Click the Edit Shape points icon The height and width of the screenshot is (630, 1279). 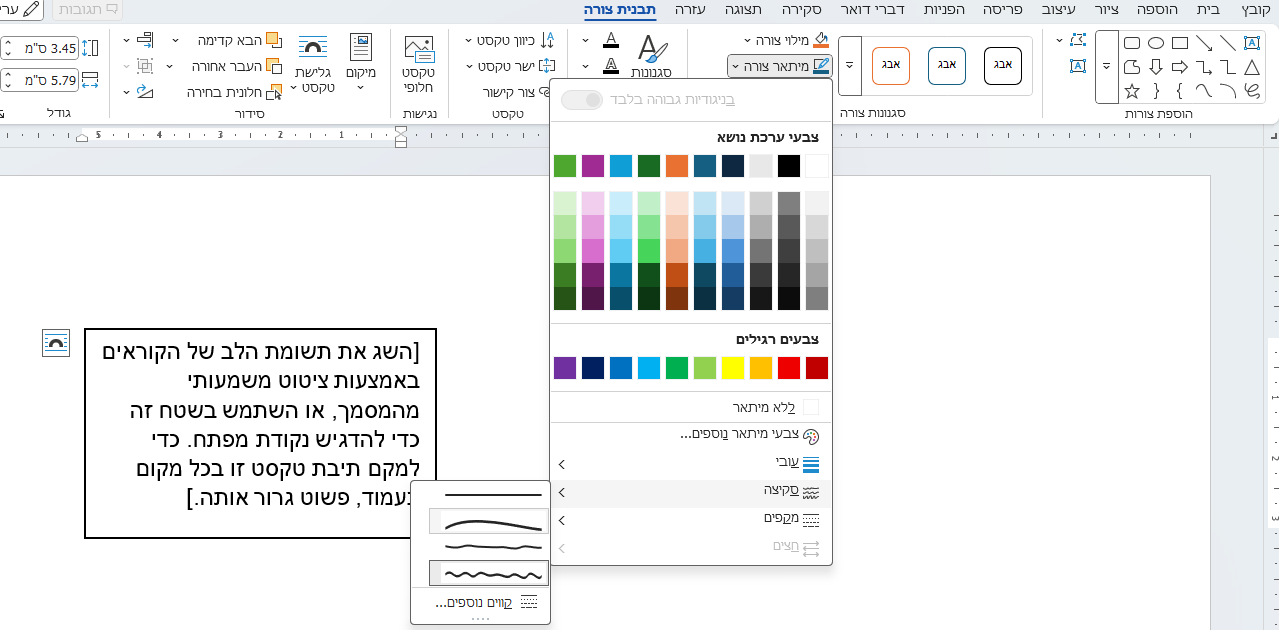coord(1077,40)
